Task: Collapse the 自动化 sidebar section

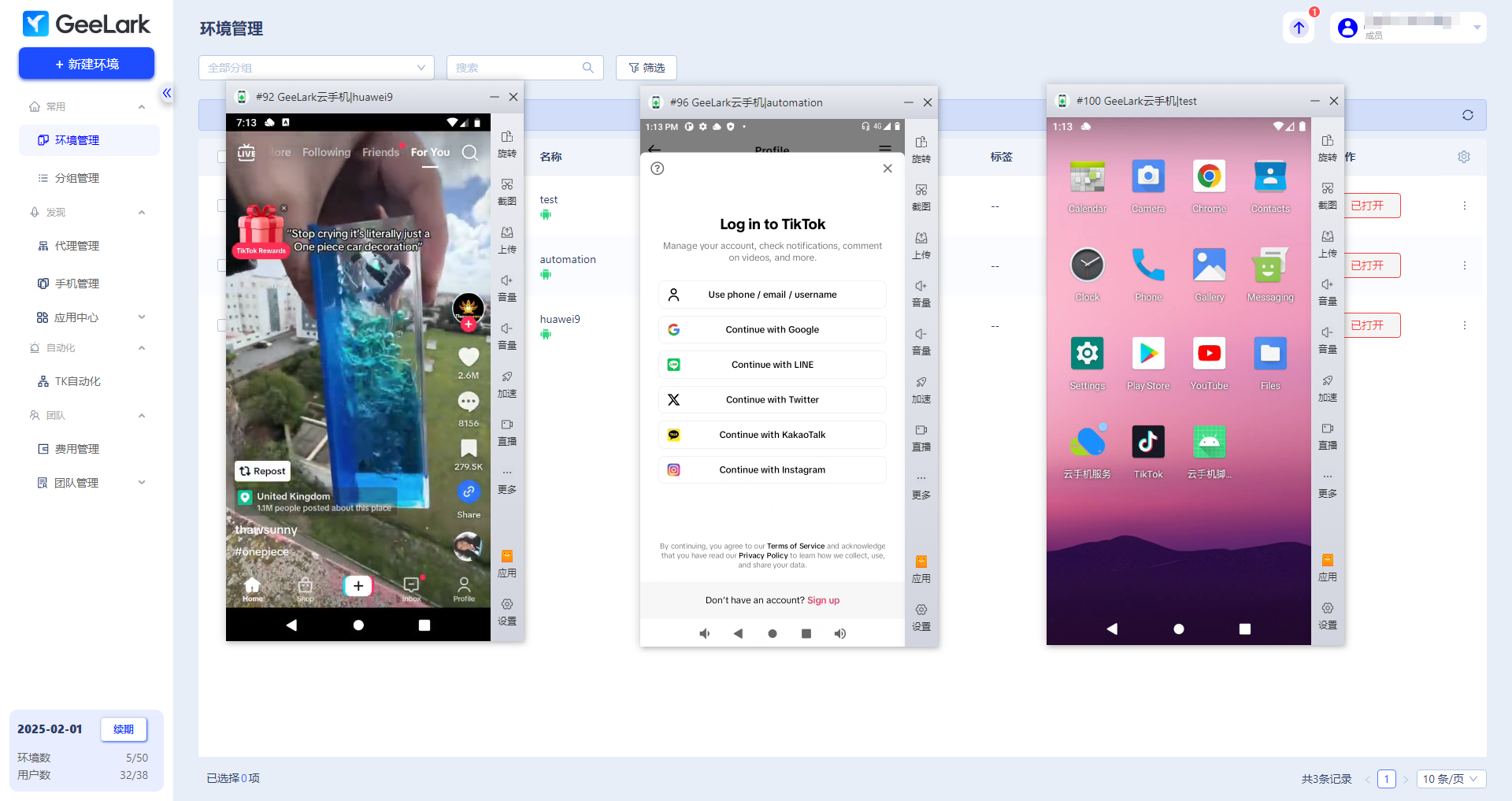Action: pos(142,348)
